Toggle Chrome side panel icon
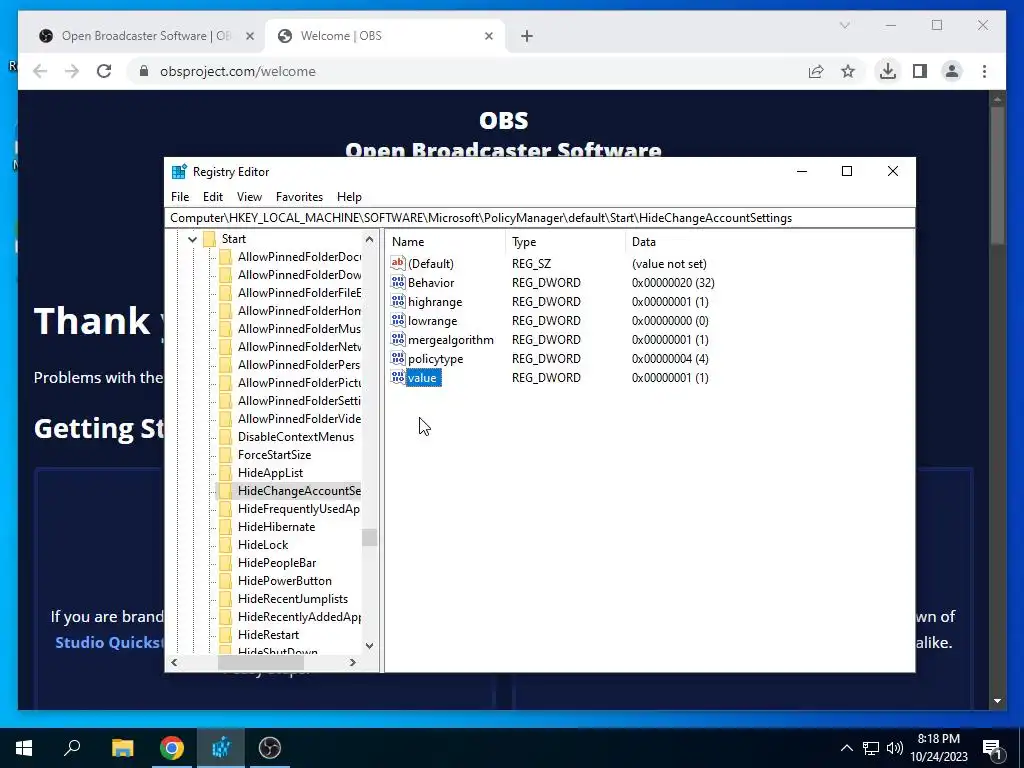This screenshot has height=768, width=1024. pyautogui.click(x=920, y=71)
